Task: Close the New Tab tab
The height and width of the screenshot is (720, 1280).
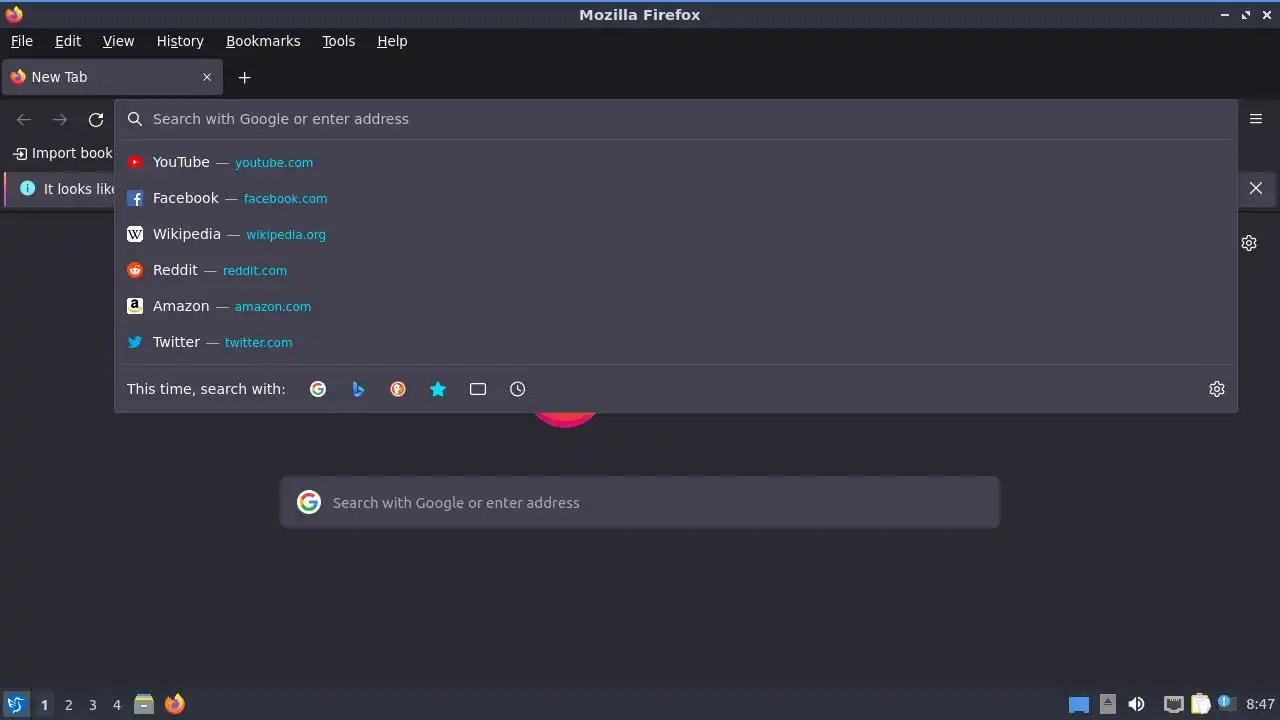Action: coord(207,77)
